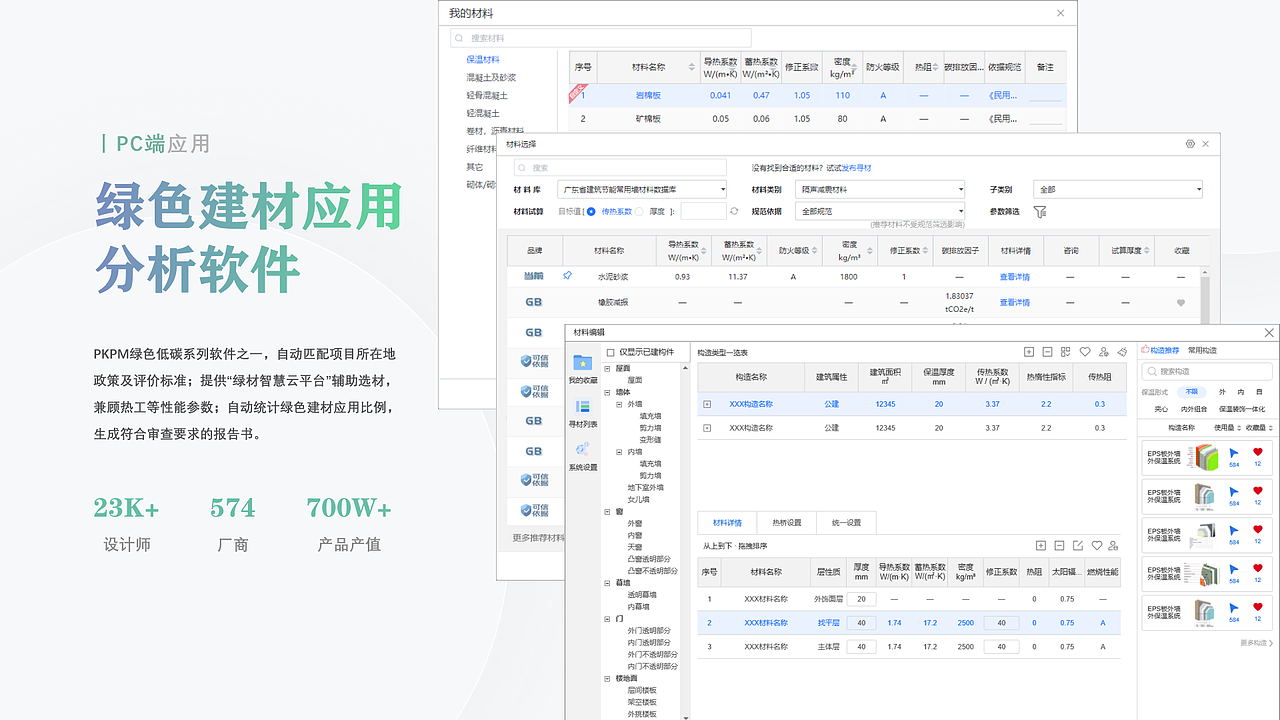
Task: Click the heart favorite icon above the 构造类型 table
Action: click(x=1085, y=351)
